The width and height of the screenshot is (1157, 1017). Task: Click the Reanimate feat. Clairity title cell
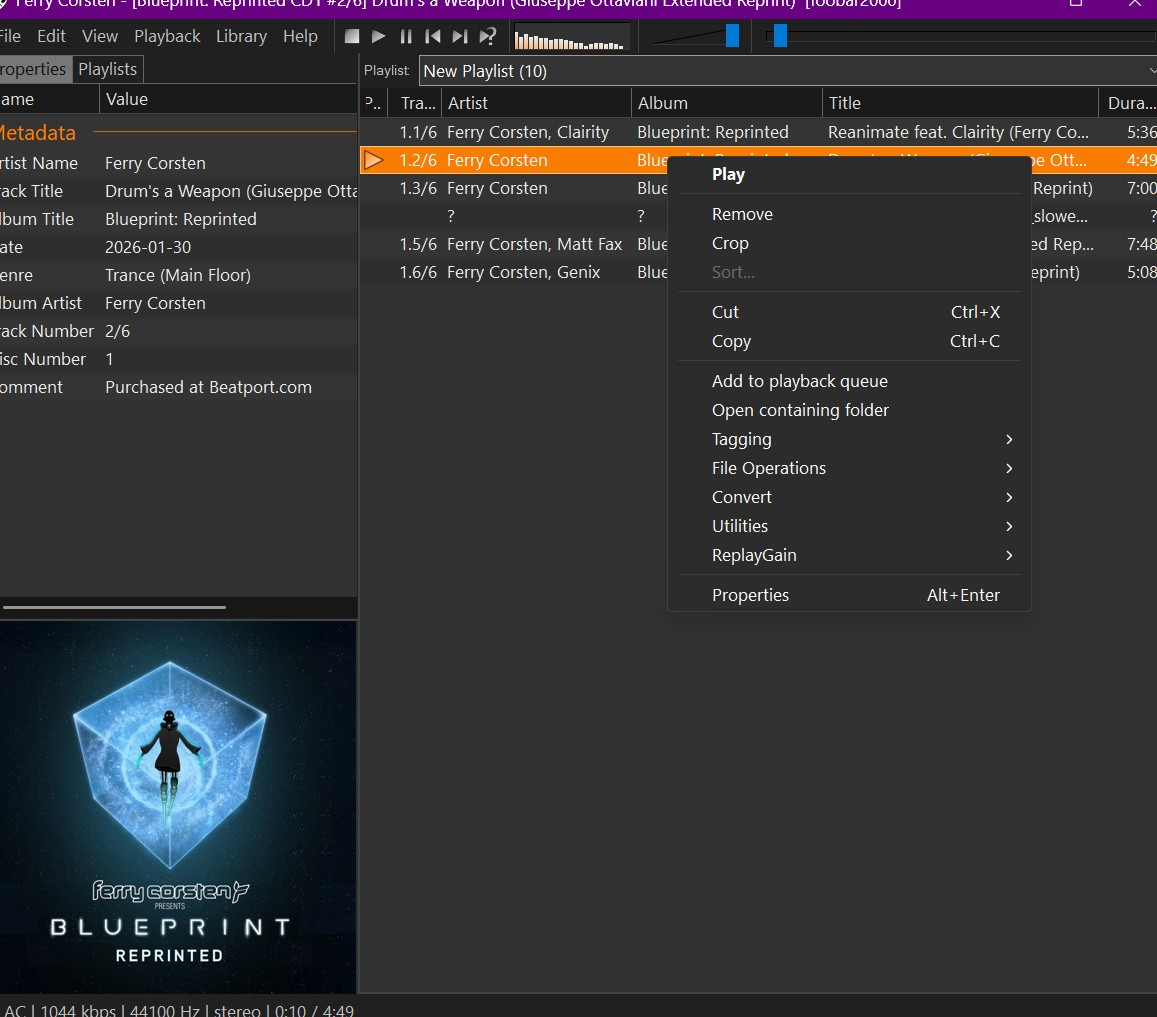click(958, 132)
